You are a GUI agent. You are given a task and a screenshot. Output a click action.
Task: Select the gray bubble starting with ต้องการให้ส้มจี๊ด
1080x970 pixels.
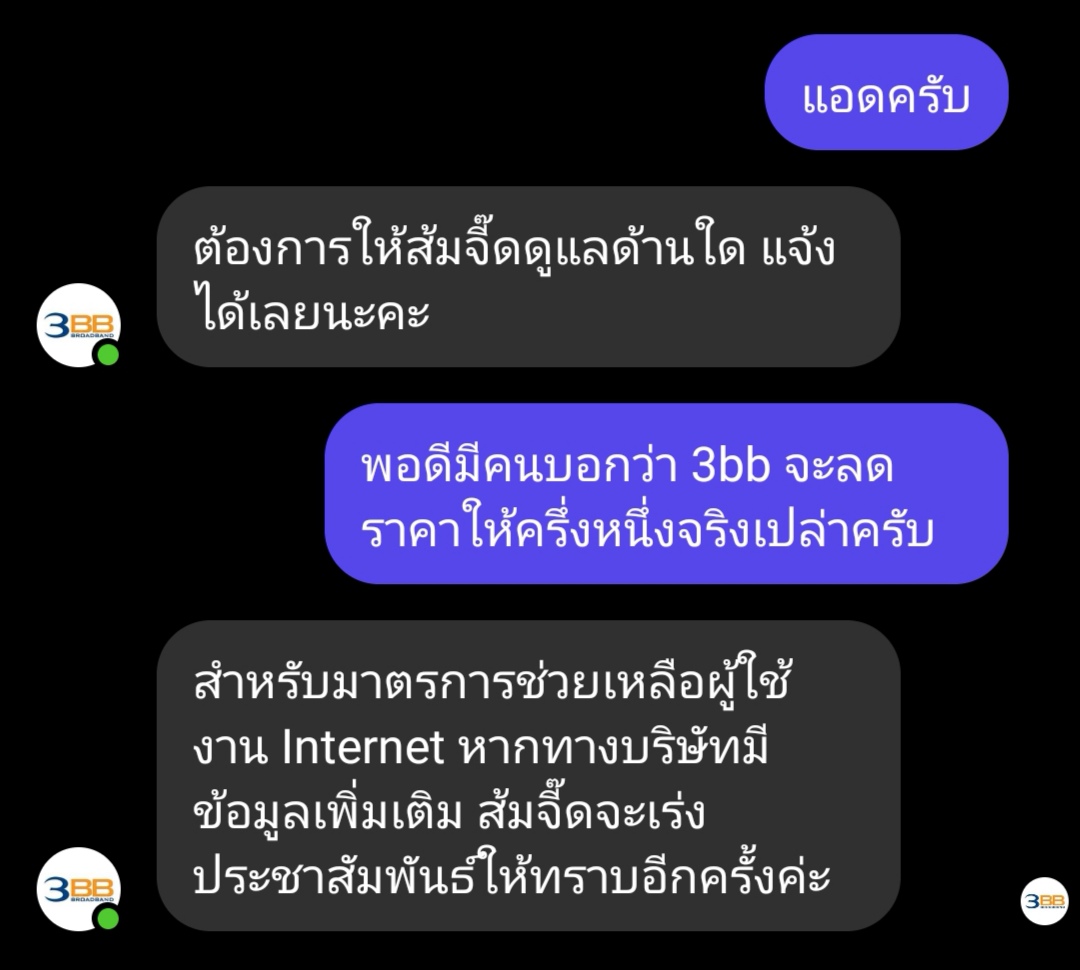[x=528, y=276]
